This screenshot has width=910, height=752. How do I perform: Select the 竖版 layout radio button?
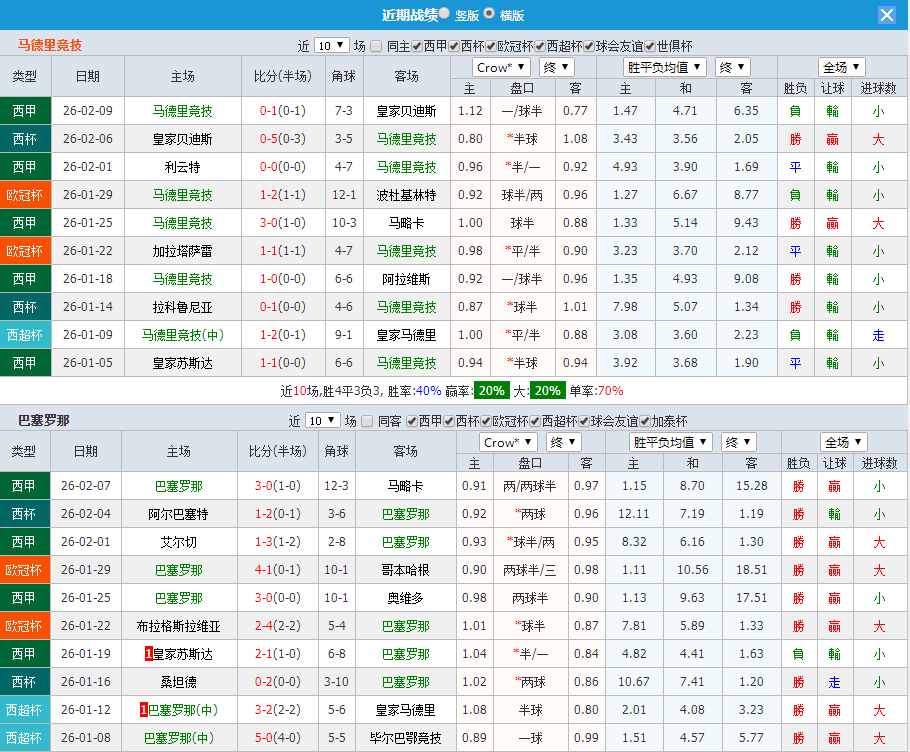tap(445, 14)
